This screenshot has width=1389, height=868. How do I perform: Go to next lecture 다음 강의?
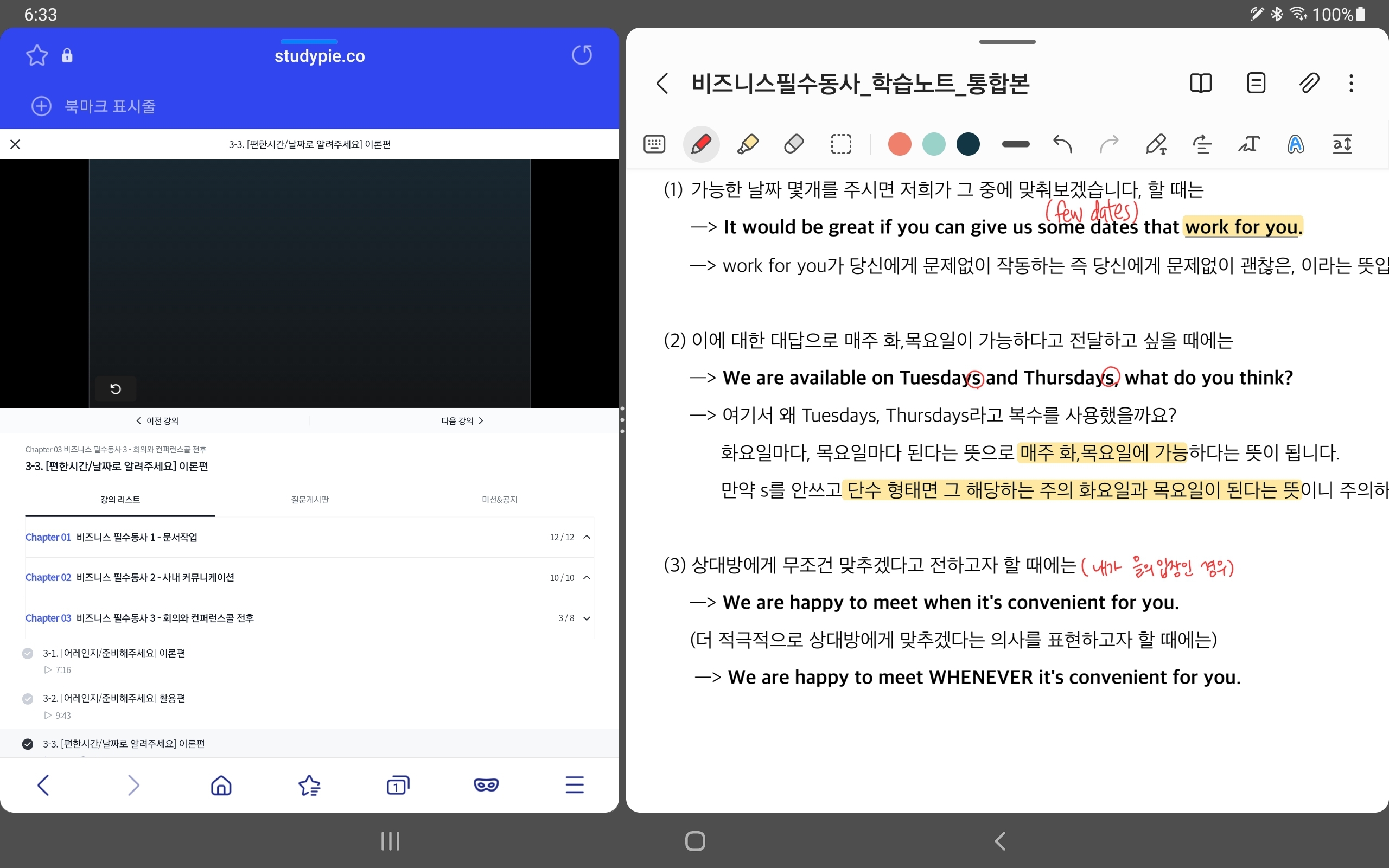(462, 421)
